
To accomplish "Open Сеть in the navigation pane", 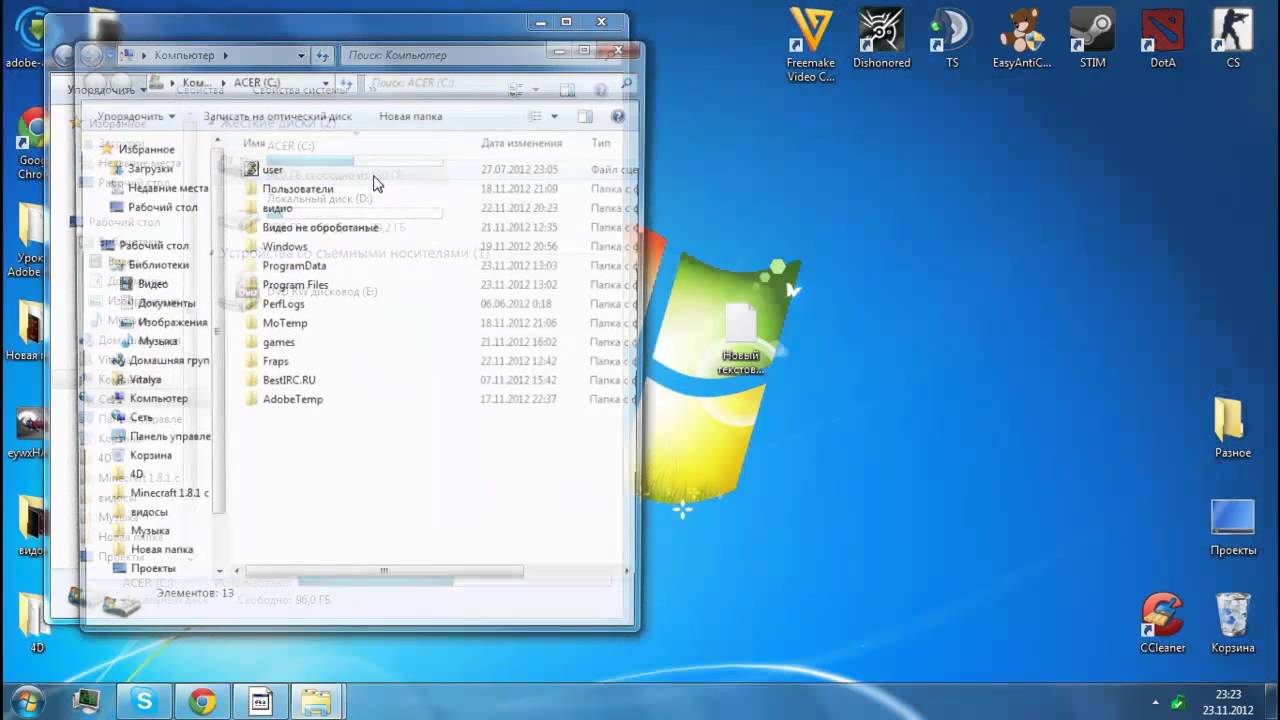I will coord(141,417).
